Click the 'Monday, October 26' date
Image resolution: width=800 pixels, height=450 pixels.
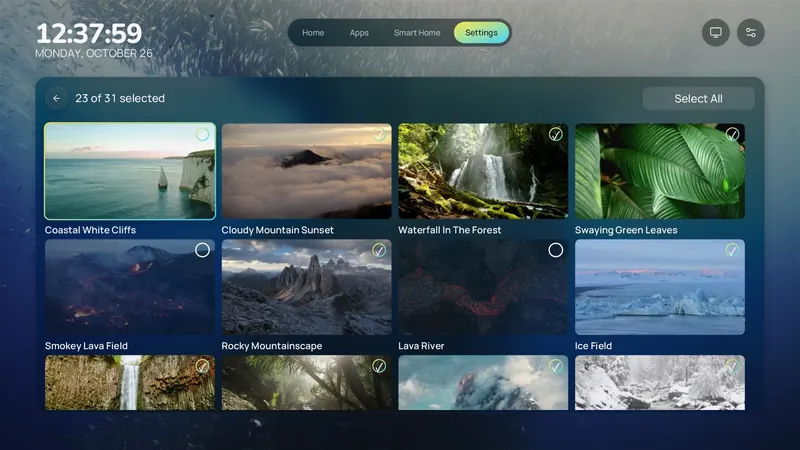coord(94,53)
